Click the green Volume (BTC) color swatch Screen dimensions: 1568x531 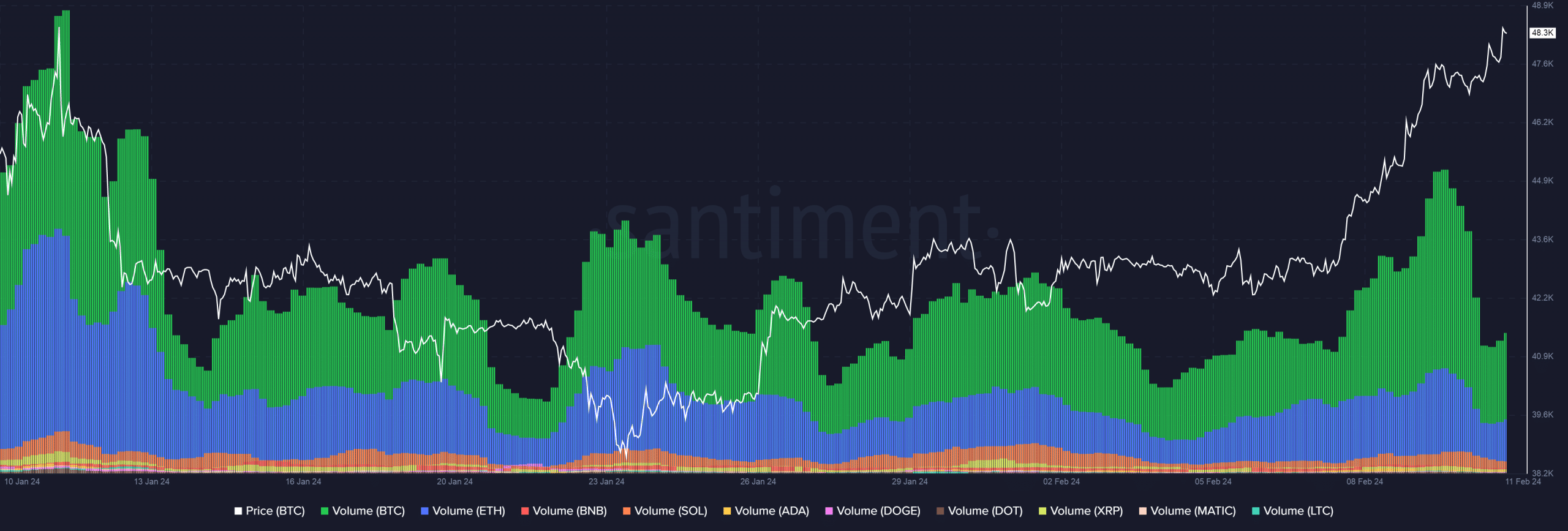[325, 511]
